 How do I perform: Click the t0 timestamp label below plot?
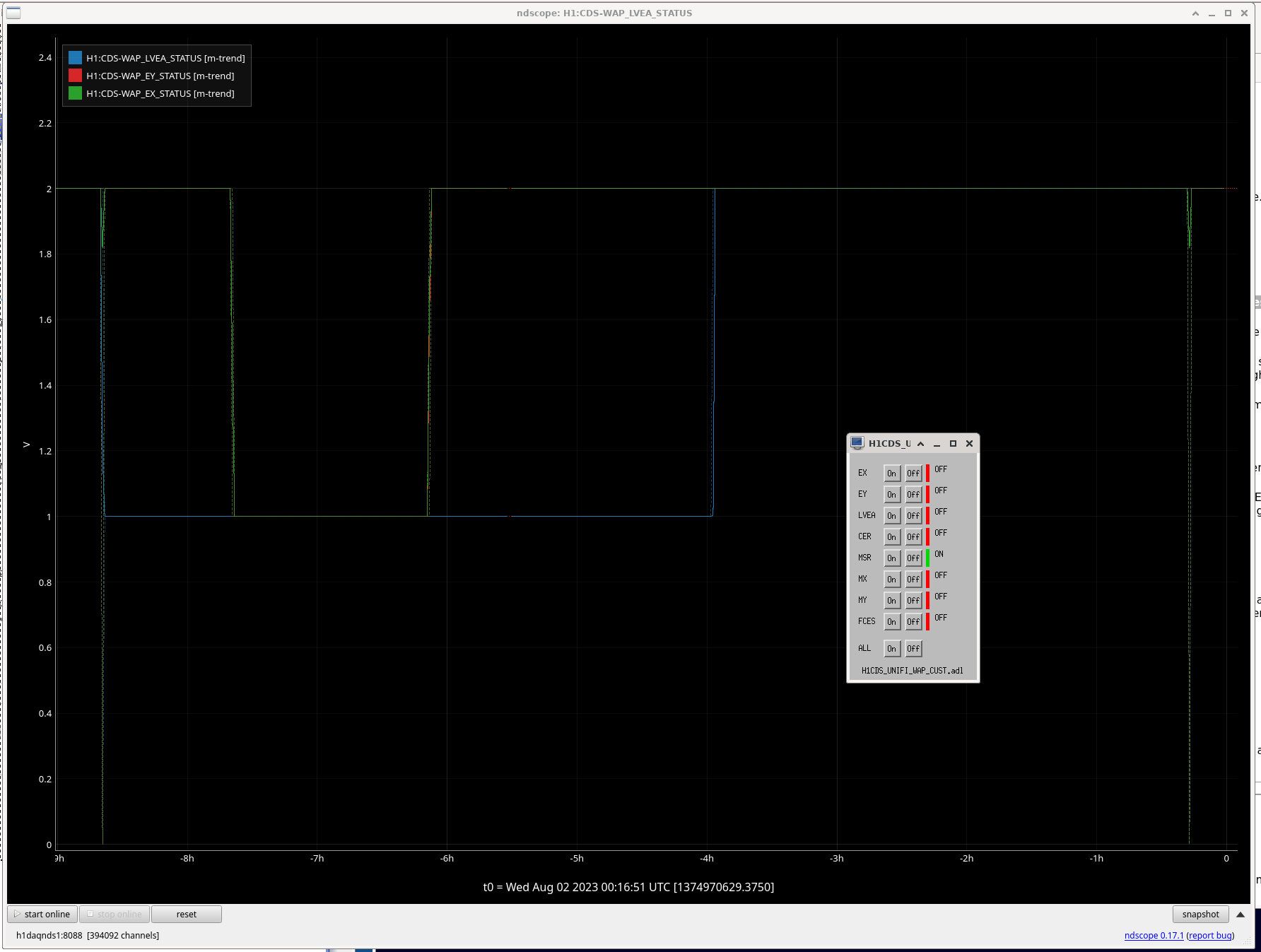tap(628, 887)
